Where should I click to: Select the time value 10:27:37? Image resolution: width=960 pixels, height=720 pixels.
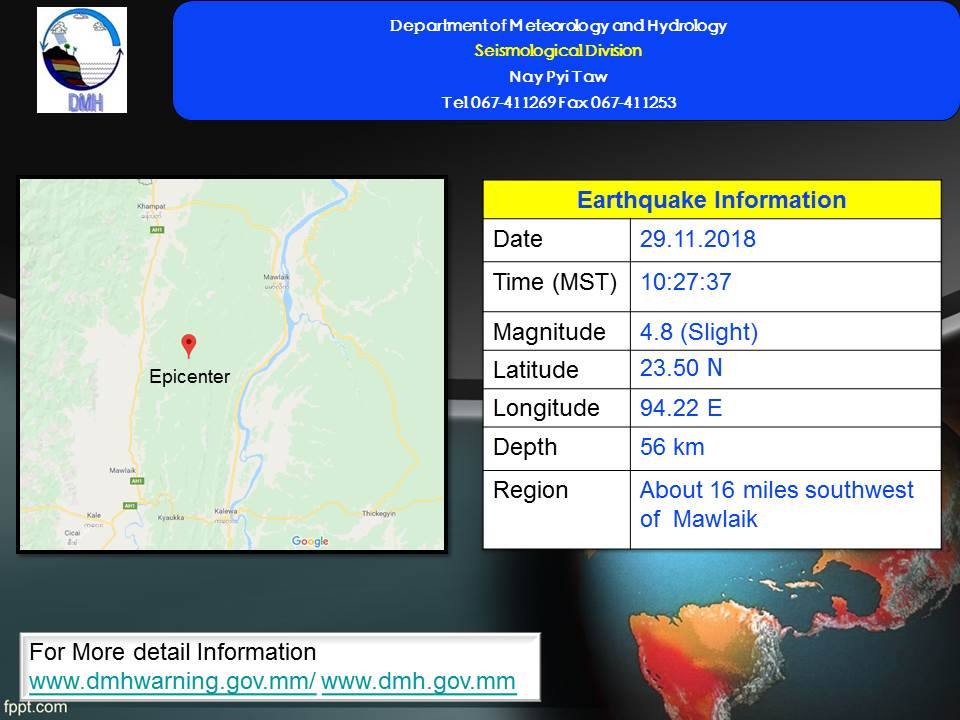685,282
